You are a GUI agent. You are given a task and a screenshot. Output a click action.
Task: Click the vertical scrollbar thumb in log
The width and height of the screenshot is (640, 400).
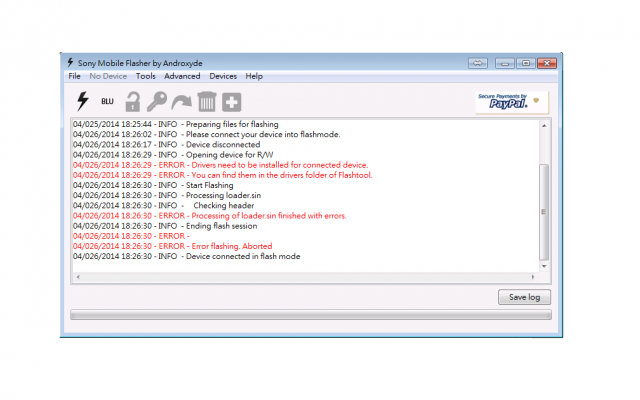544,212
